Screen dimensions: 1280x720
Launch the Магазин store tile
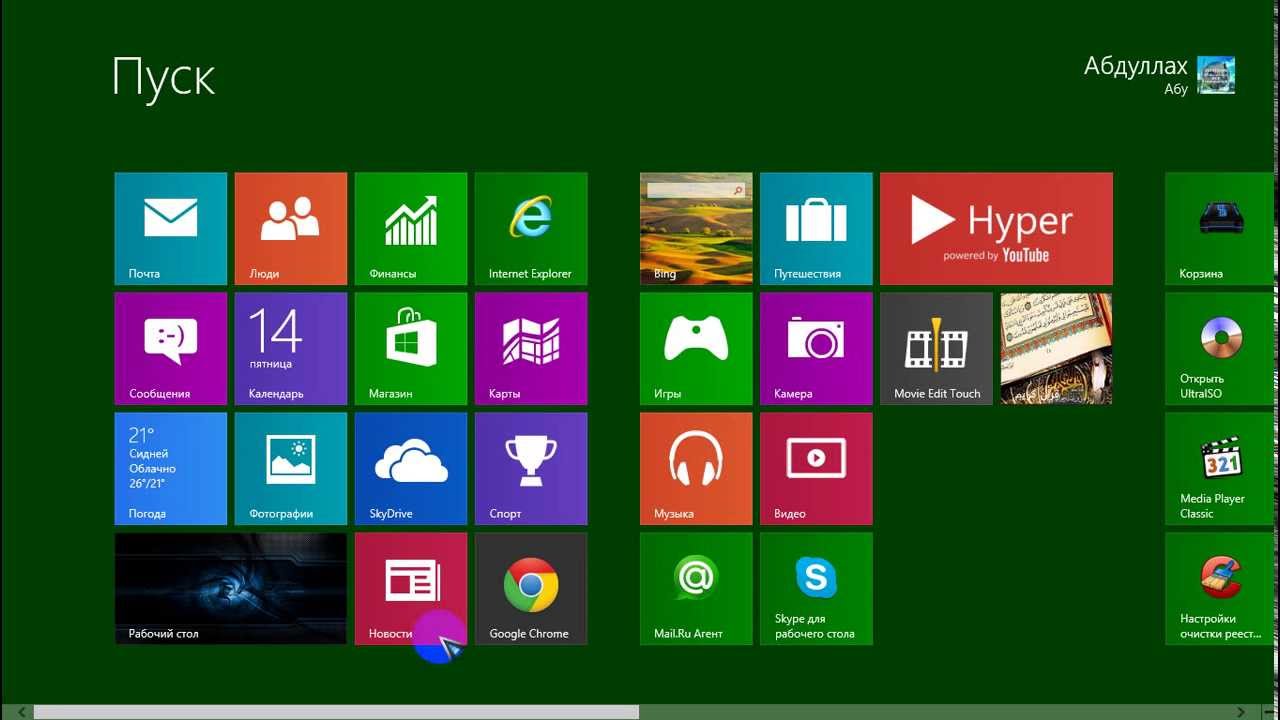click(411, 349)
